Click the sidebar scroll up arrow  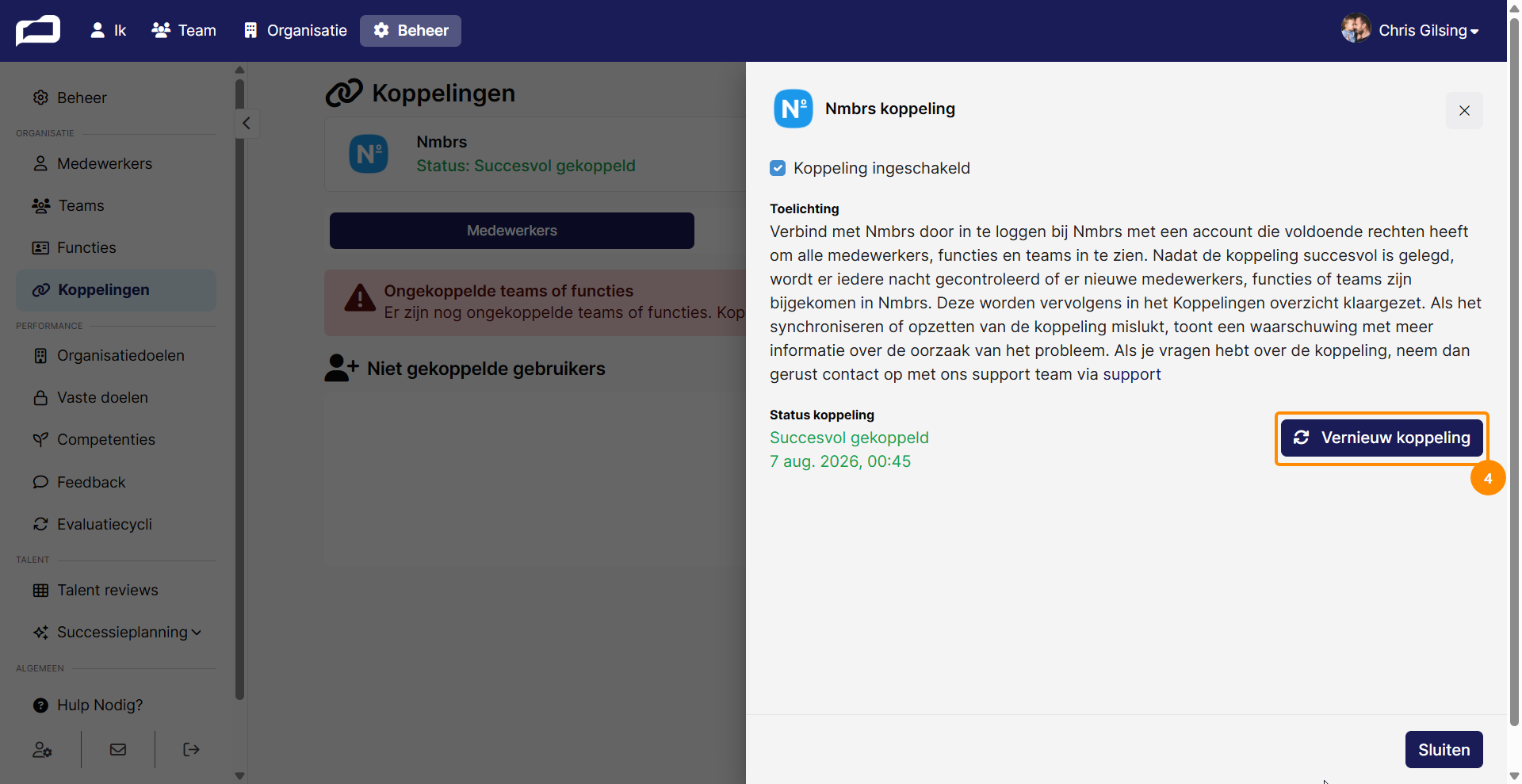(239, 70)
